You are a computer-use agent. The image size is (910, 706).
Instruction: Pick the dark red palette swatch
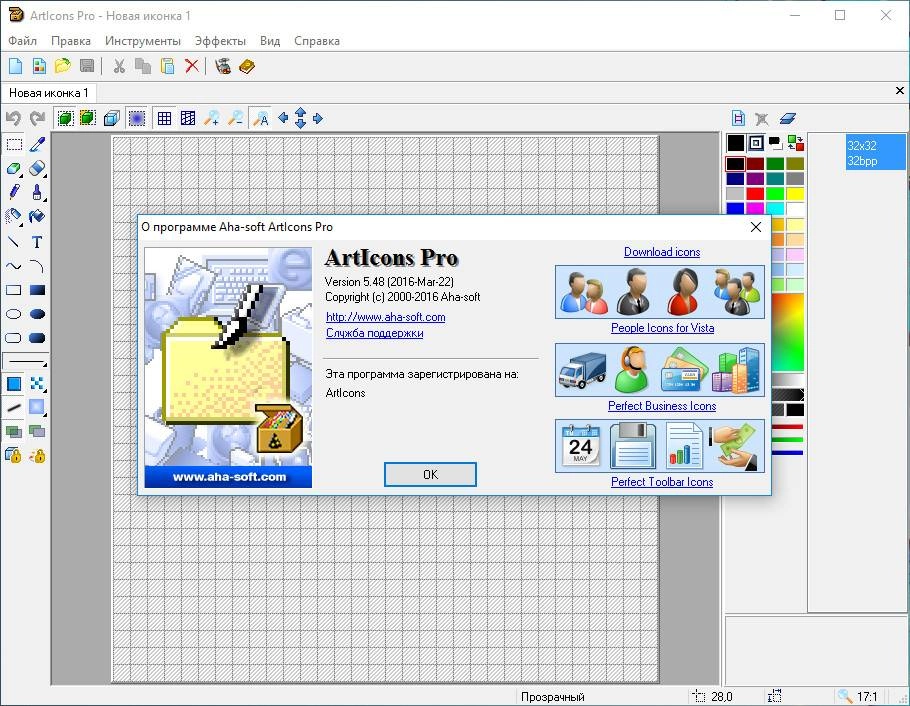(x=755, y=164)
